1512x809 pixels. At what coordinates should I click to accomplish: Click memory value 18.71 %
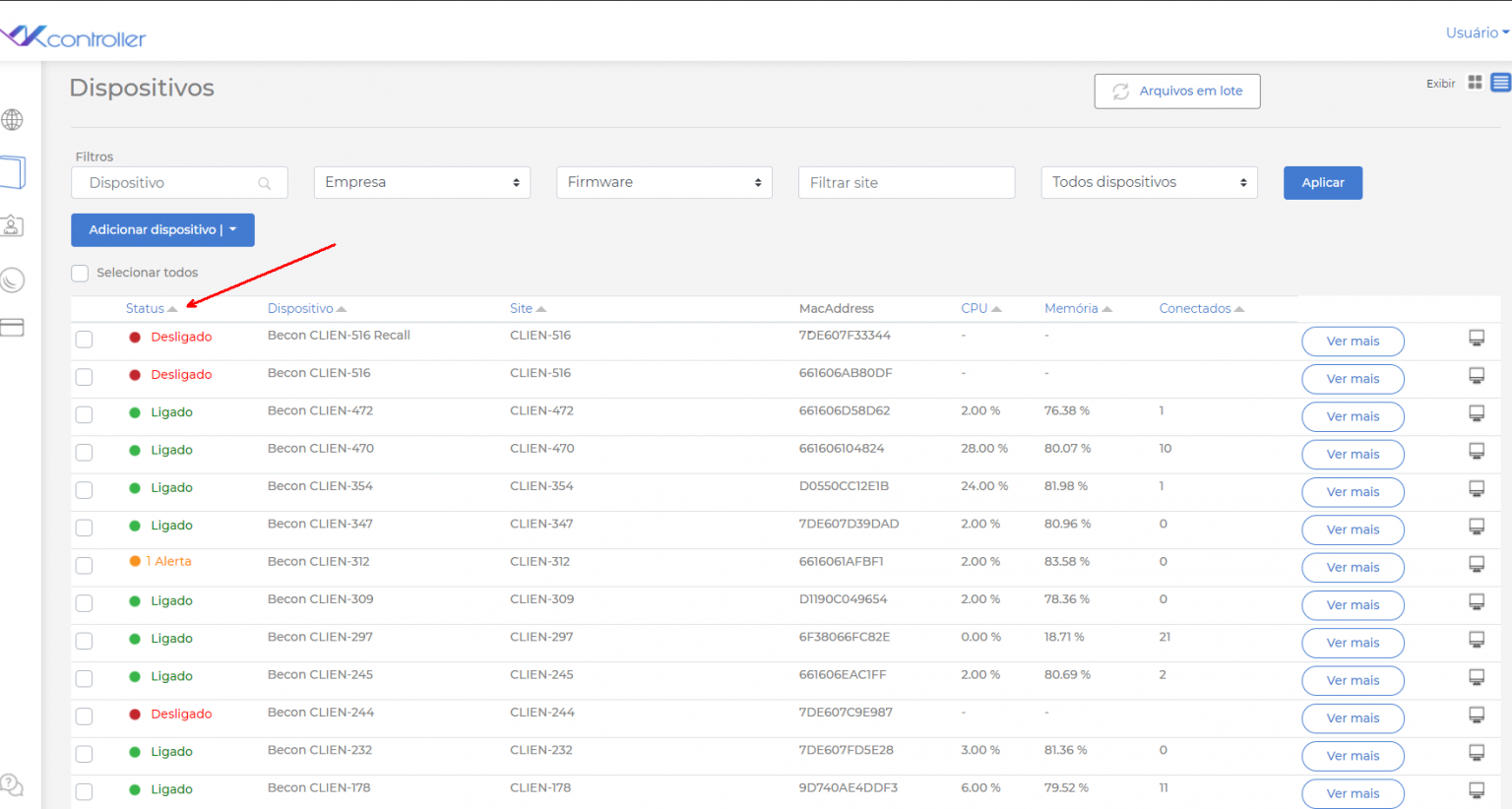(x=1064, y=637)
